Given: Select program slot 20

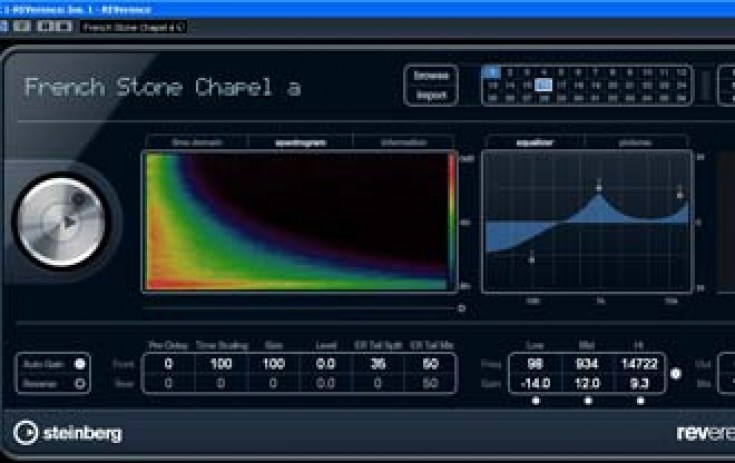Looking at the screenshot, I should tap(613, 85).
